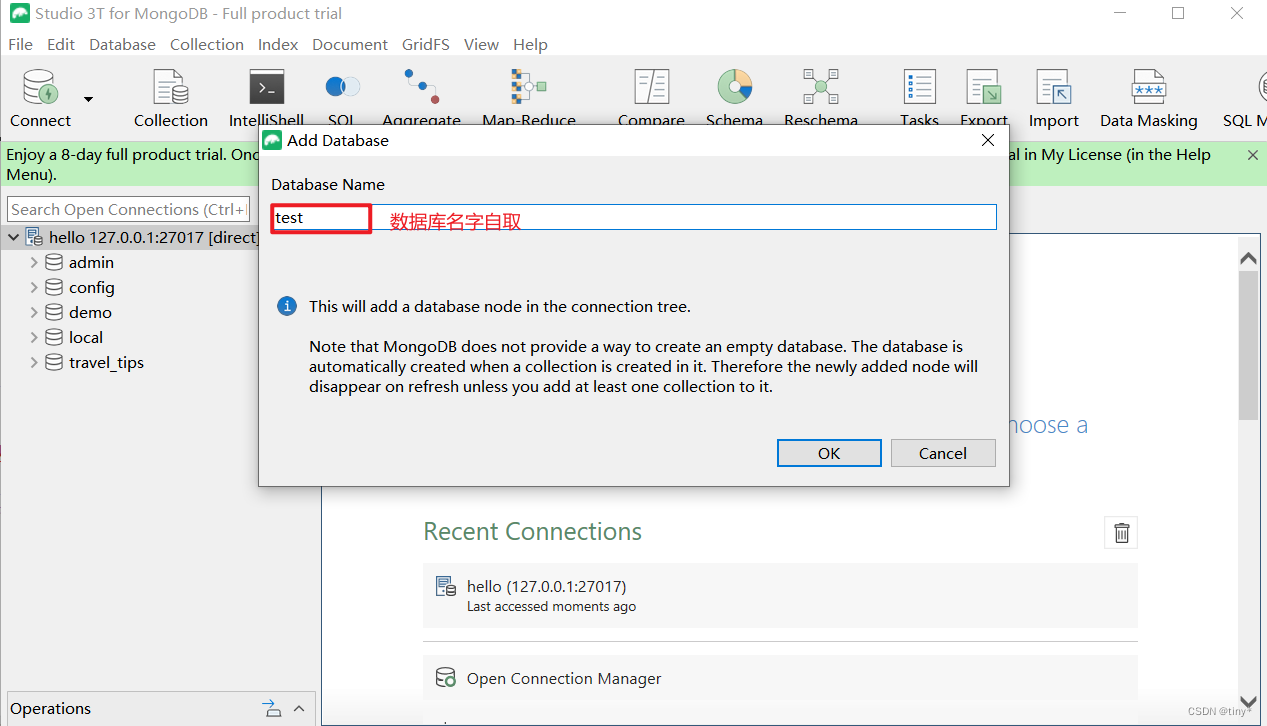Open the Connect dropdown arrow
Screen dimensions: 1267x726
coord(88,99)
